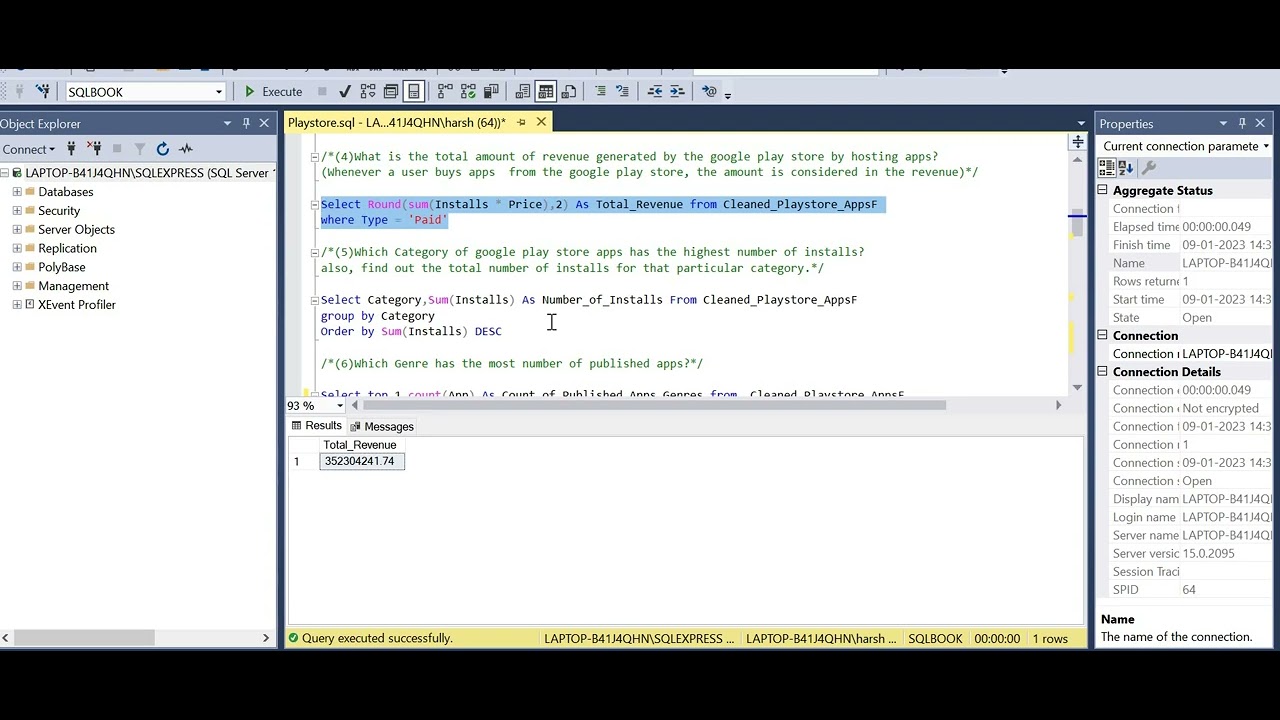Image resolution: width=1280 pixels, height=720 pixels.
Task: Uncomment the selected lines
Action: click(623, 91)
